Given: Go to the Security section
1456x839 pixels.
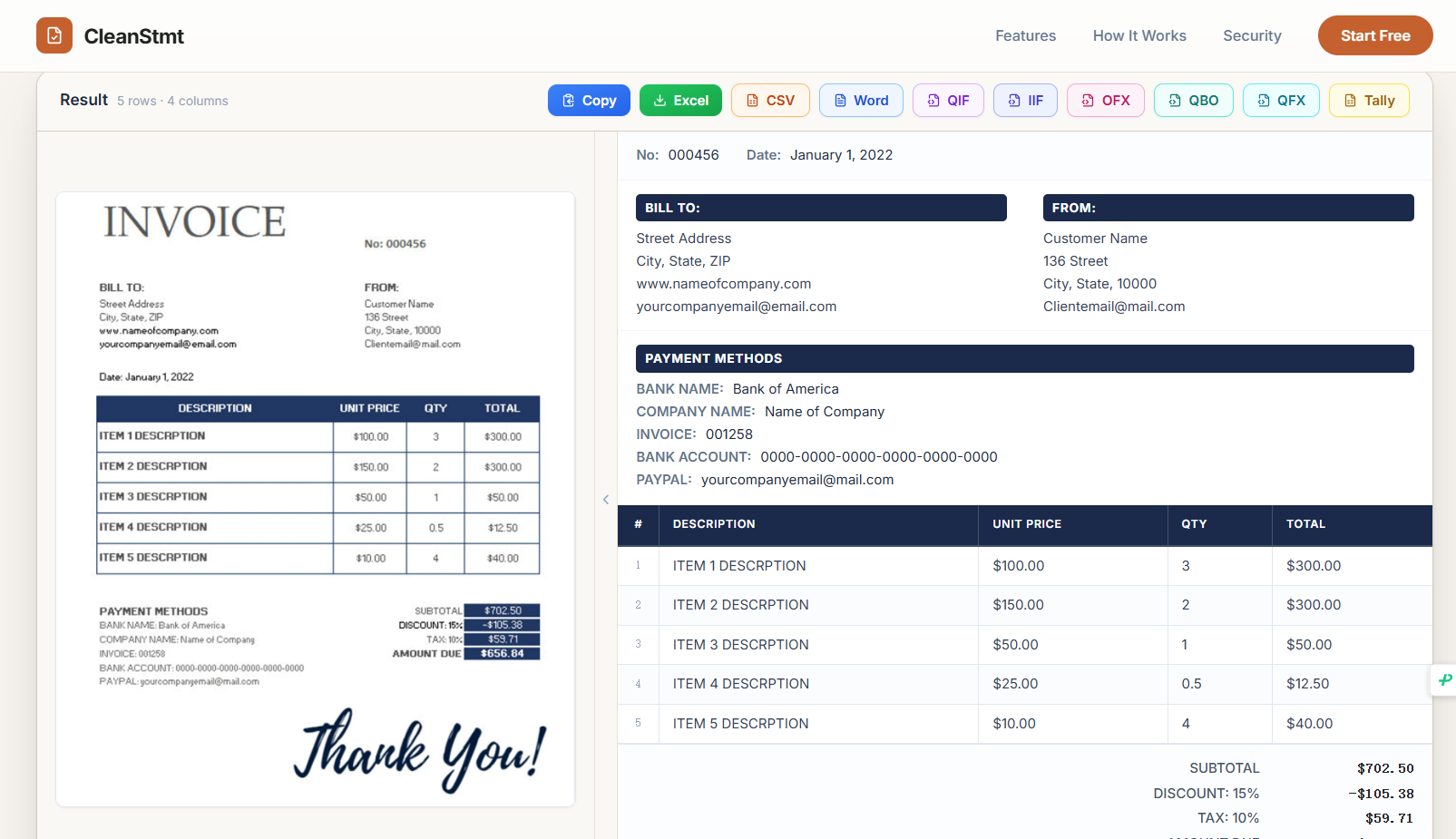Looking at the screenshot, I should coord(1252,35).
